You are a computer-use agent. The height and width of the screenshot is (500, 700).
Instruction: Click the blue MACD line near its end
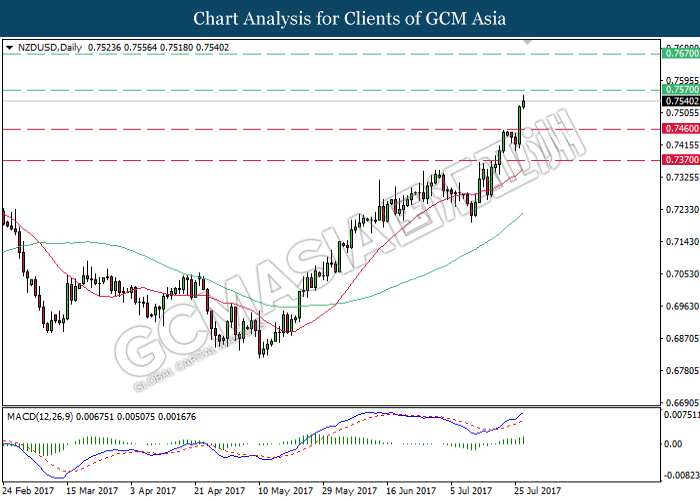pos(520,415)
